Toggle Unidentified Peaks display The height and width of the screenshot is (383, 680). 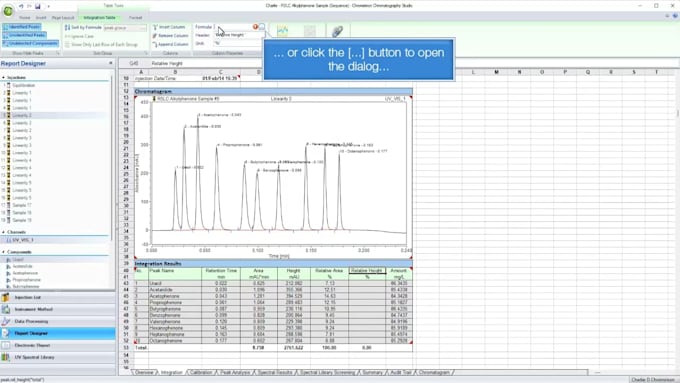[x=24, y=35]
